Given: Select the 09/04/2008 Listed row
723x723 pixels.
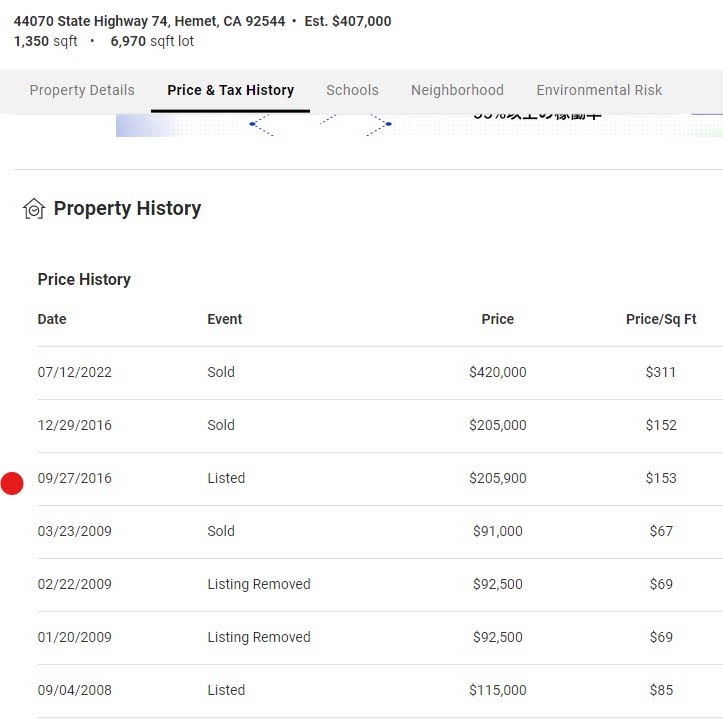Looking at the screenshot, I should 380,691.
